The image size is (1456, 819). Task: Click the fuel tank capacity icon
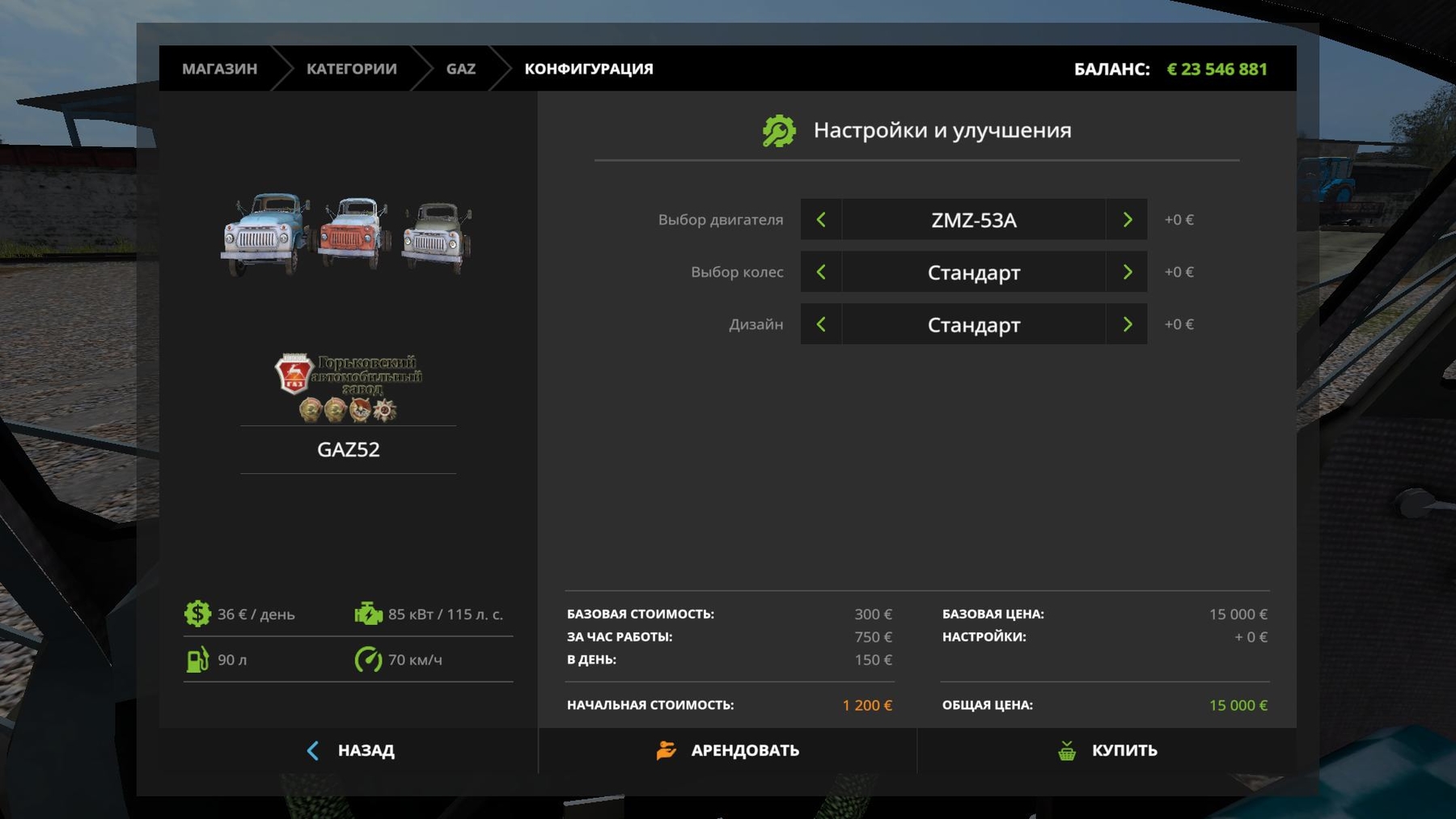(x=197, y=660)
